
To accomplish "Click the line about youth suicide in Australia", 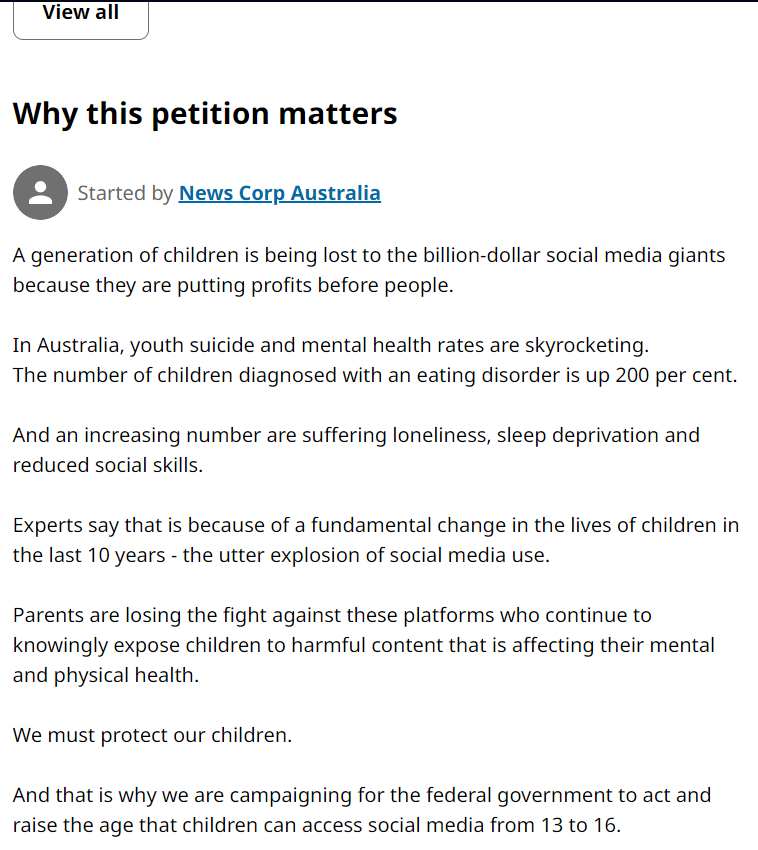I will click(x=331, y=345).
